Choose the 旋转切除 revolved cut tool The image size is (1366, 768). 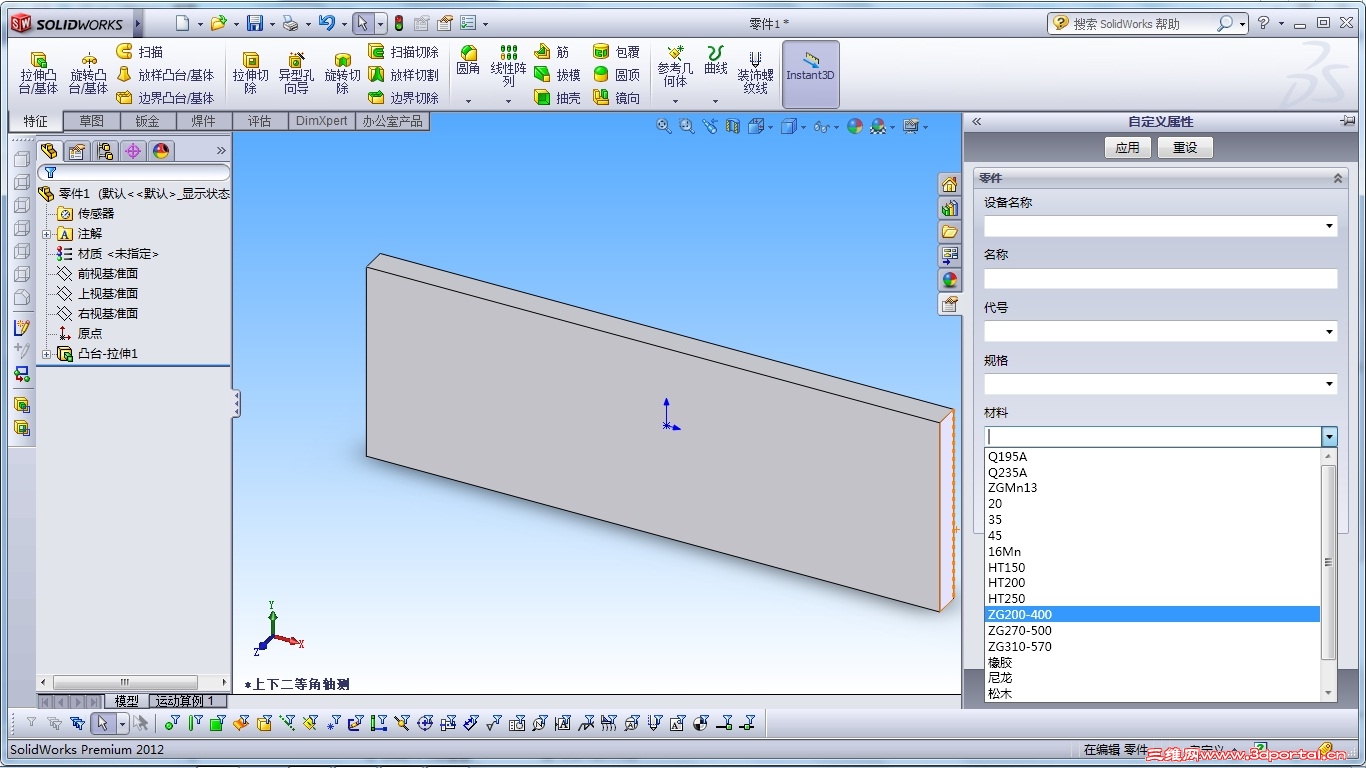342,73
